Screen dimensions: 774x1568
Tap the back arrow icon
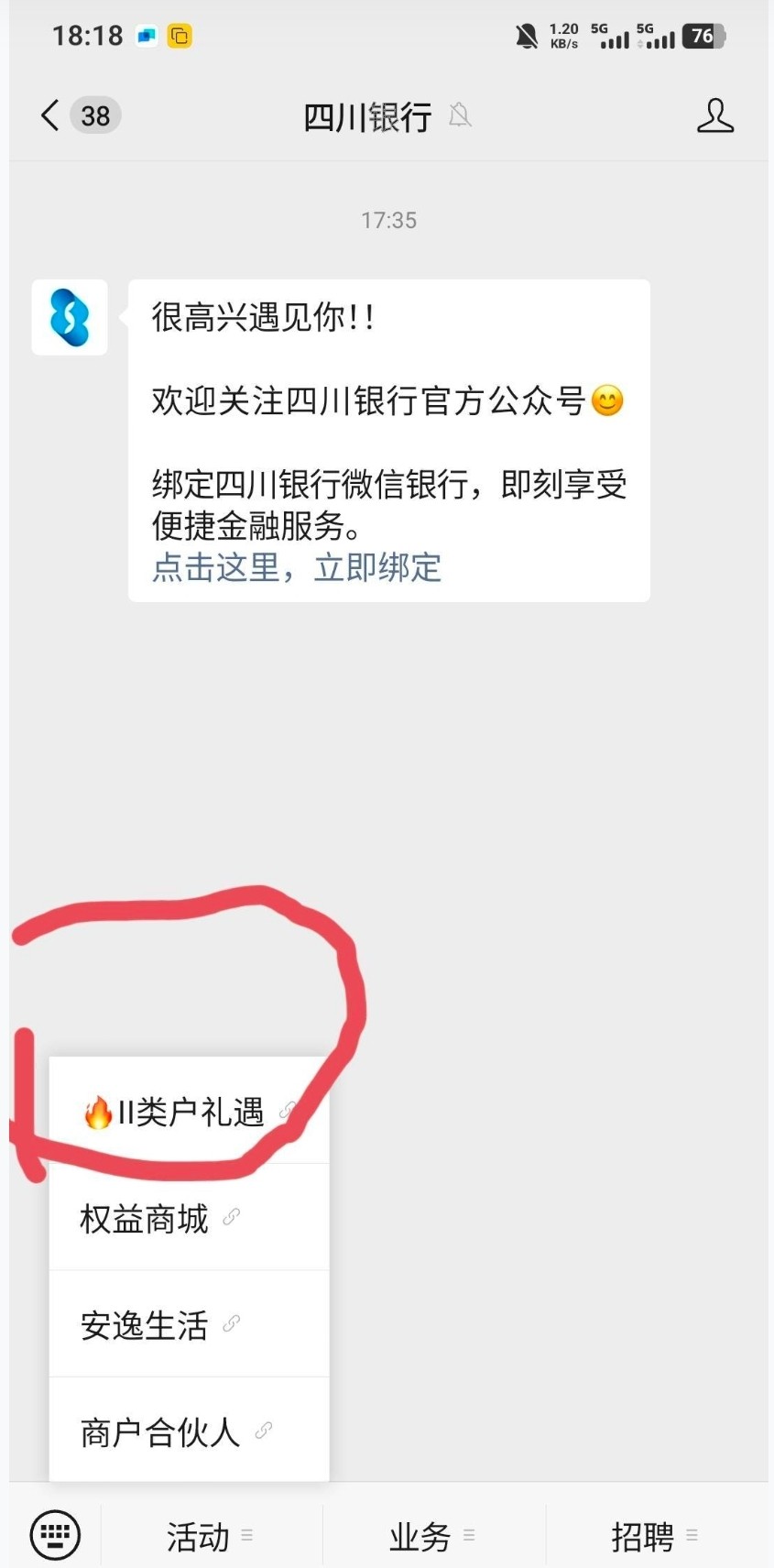coord(49,115)
